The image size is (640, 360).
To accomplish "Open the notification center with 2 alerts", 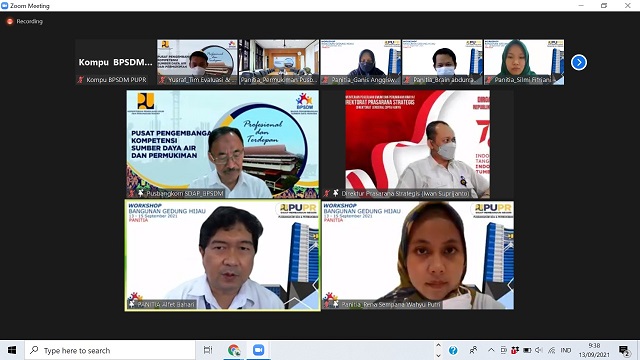I will click(624, 351).
